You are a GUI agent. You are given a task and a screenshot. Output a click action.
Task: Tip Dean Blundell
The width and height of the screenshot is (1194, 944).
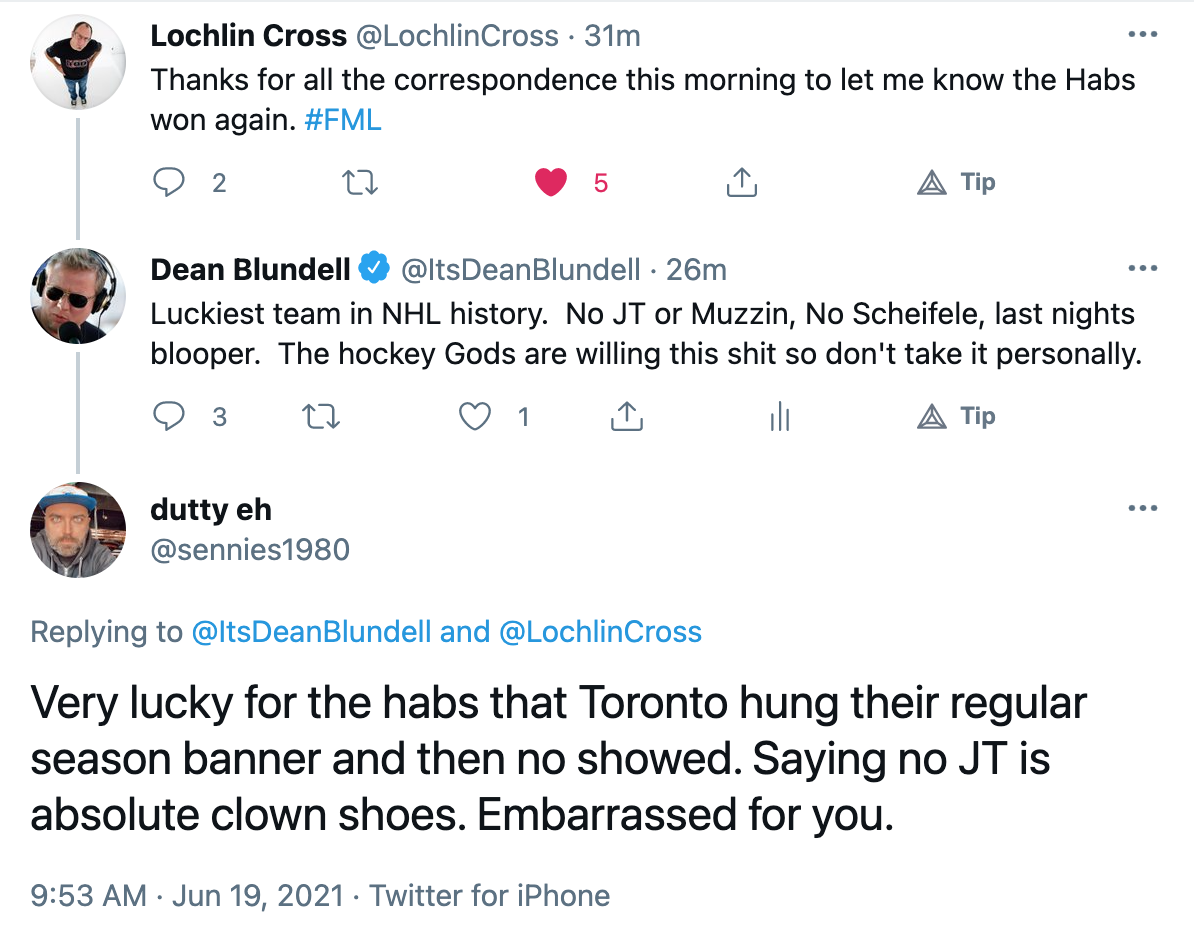pyautogui.click(x=956, y=416)
